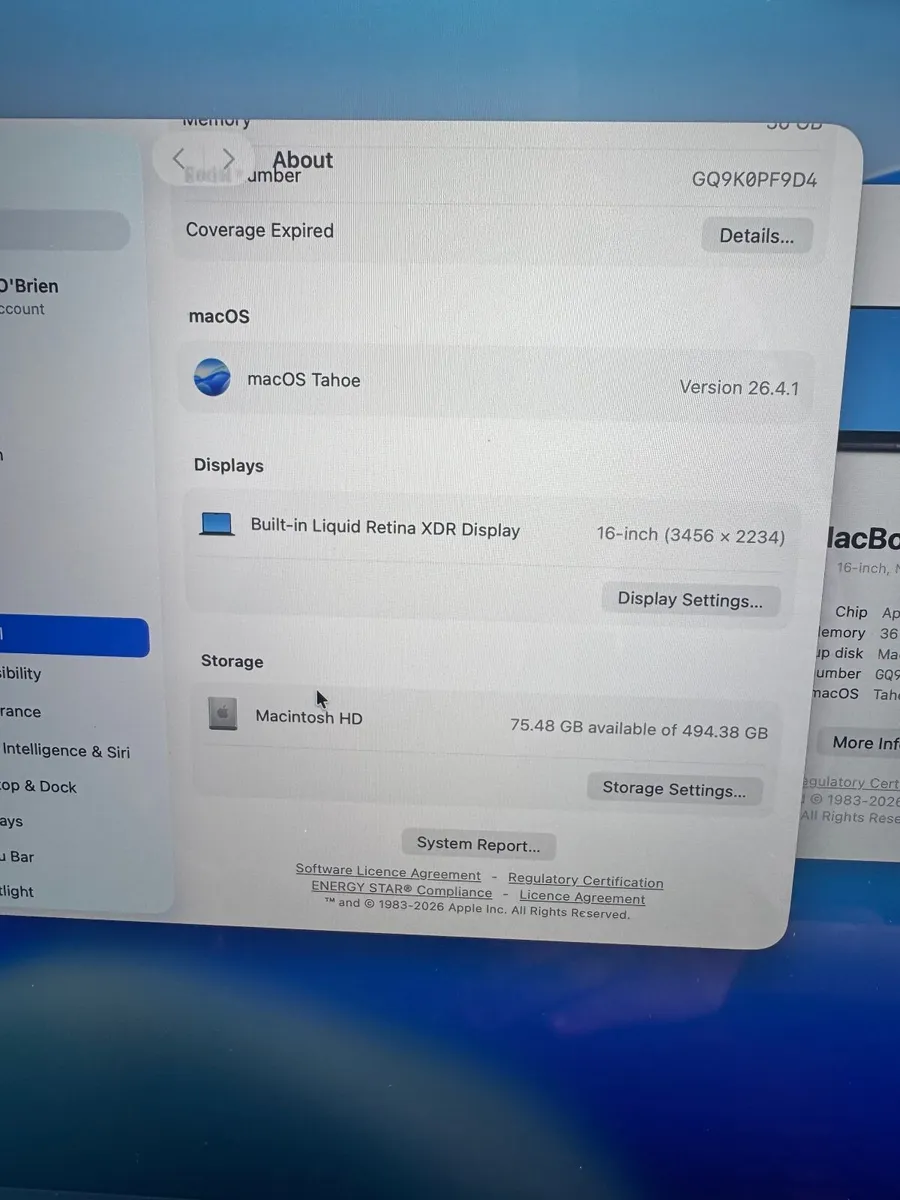Open the Licence Agreement link
900x1200 pixels.
click(582, 897)
